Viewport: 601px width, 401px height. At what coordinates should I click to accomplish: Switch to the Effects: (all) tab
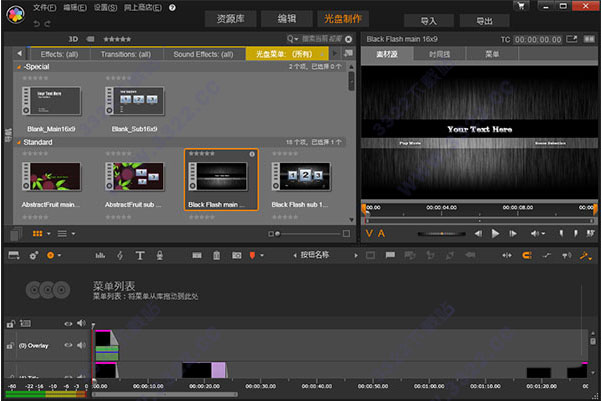click(x=59, y=54)
